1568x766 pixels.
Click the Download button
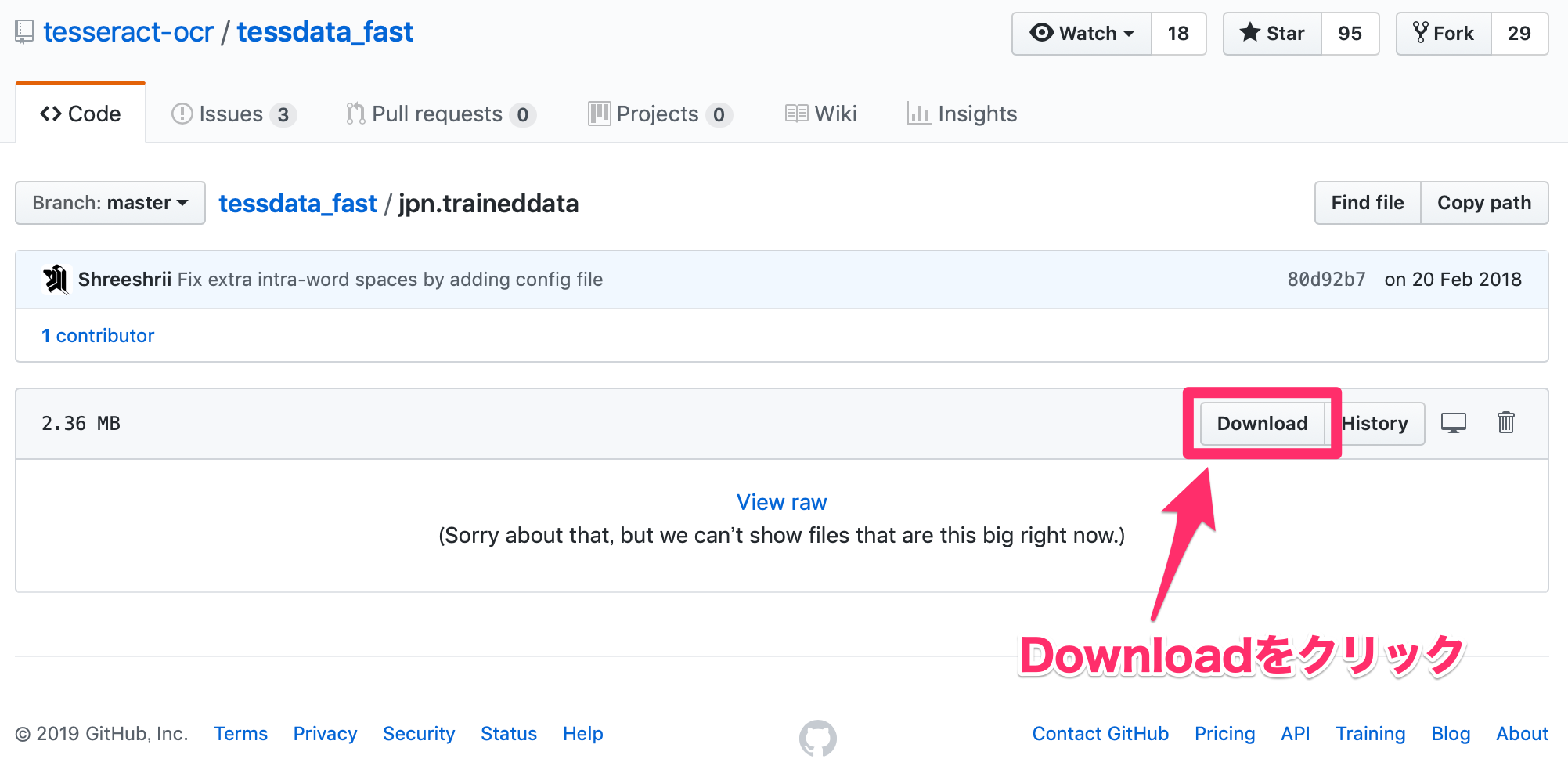[1262, 424]
